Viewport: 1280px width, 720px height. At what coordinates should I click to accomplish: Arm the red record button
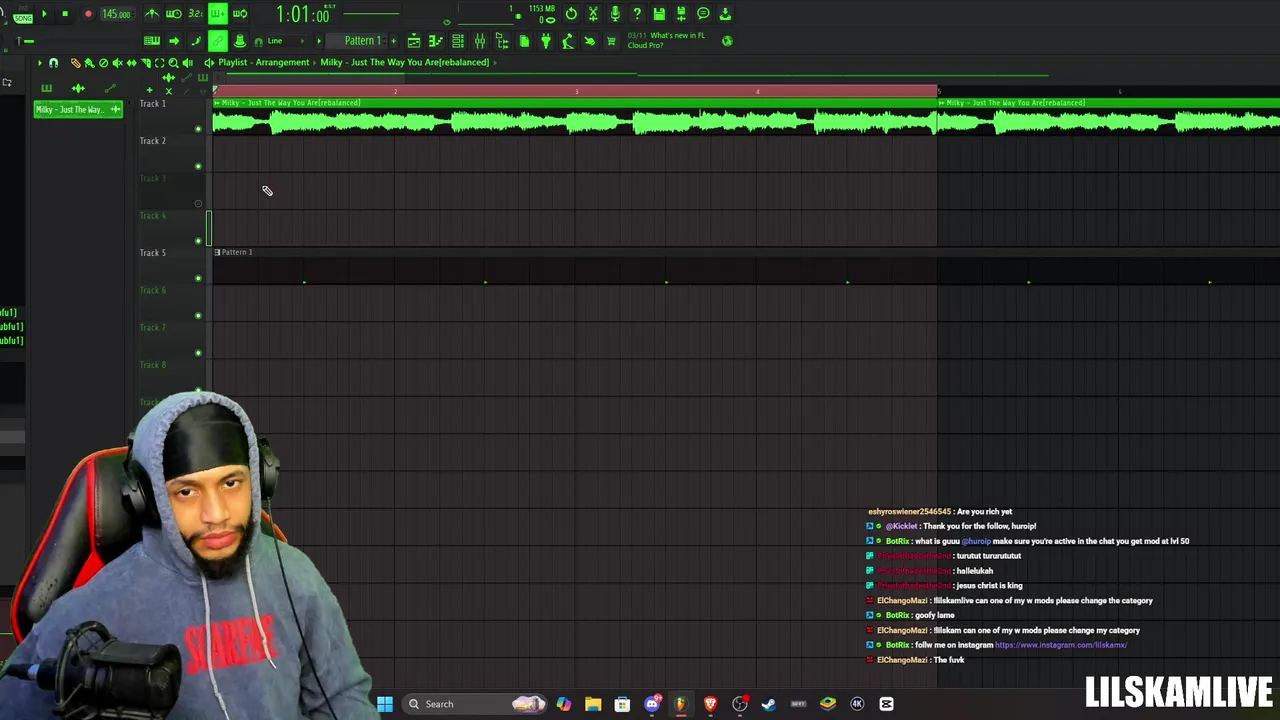pos(88,14)
